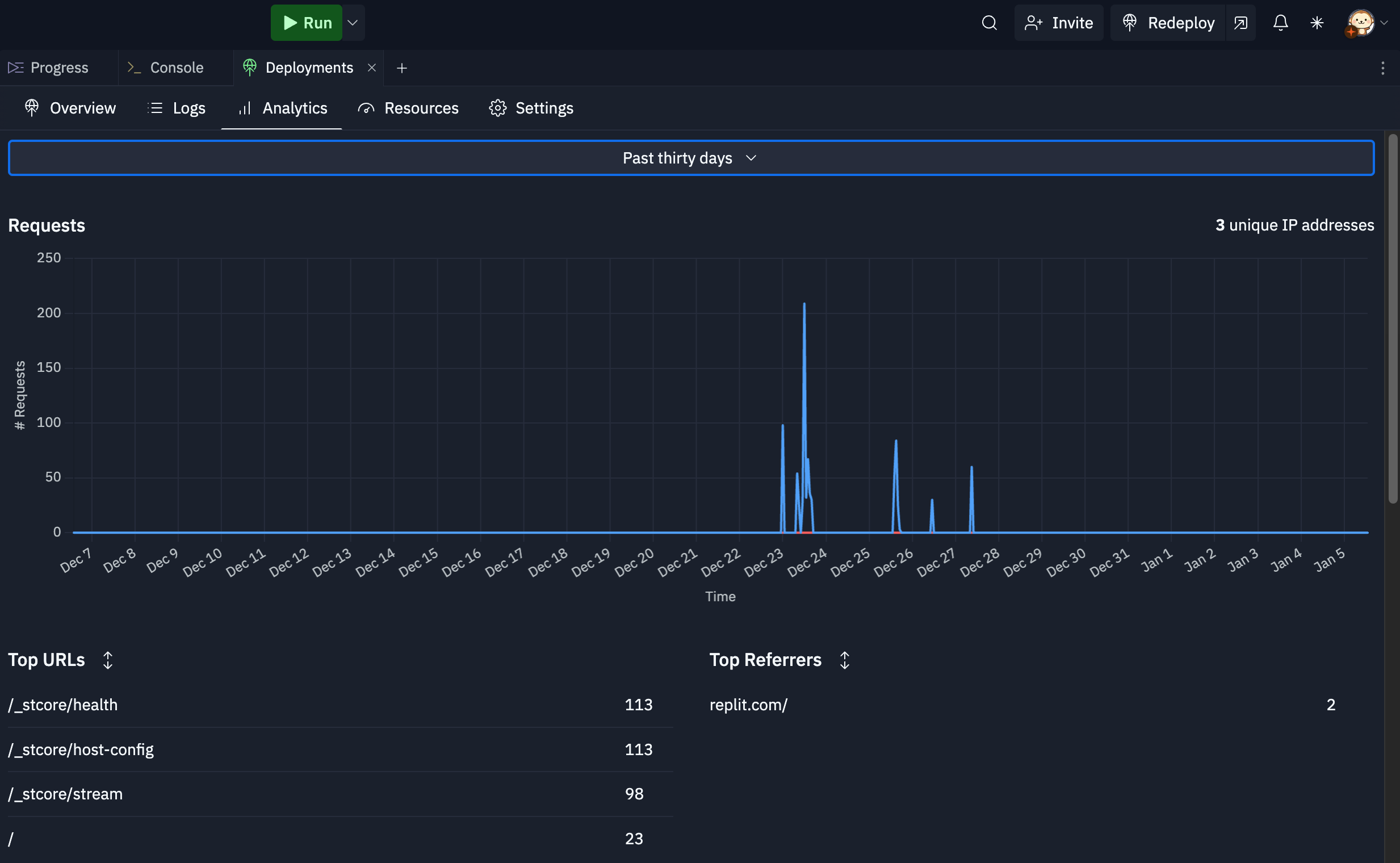The height and width of the screenshot is (863, 1400).
Task: Click the vertical scrollbar thumb
Action: coord(1393,319)
